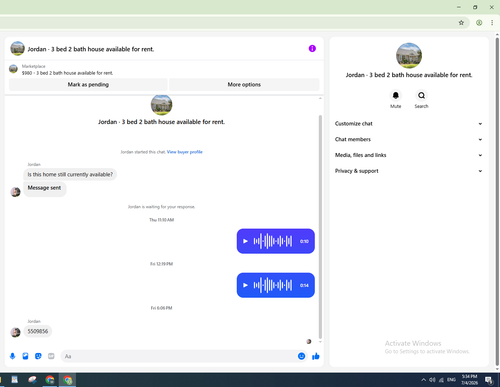Open Search in conversation magnifier icon
Viewport: 500px width, 387px height.
[421, 96]
